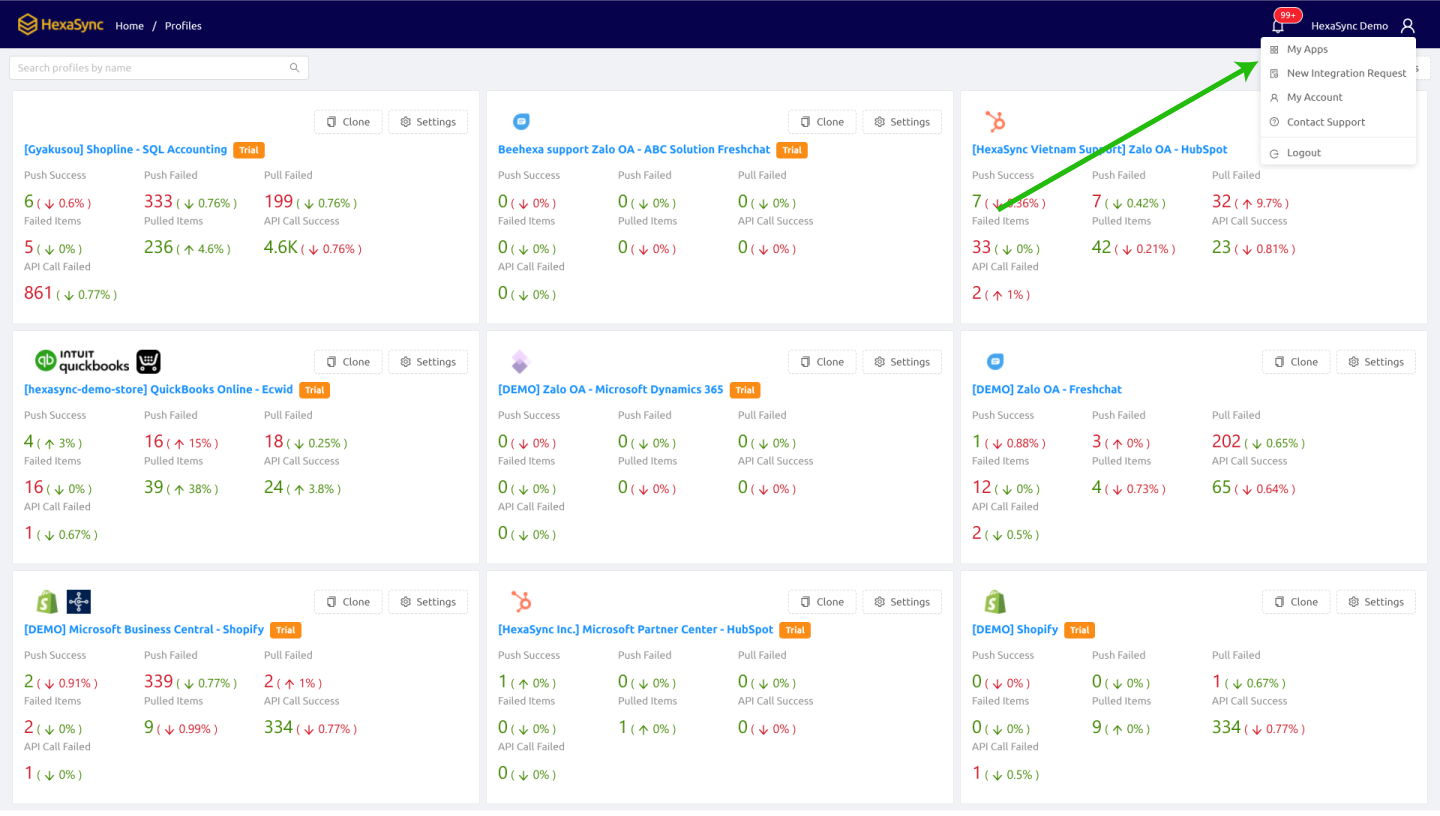Open the [DEMO] Shopify profile link

click(1015, 630)
